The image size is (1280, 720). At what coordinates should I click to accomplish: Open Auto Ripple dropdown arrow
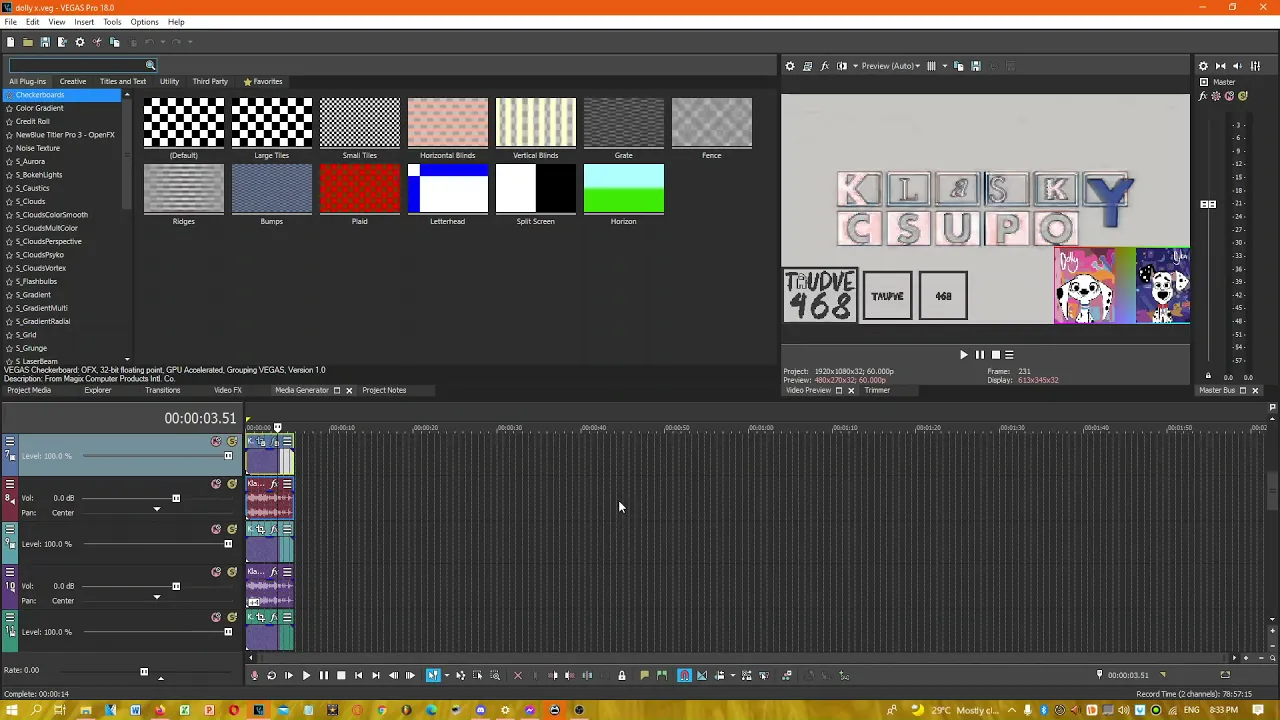click(x=731, y=676)
